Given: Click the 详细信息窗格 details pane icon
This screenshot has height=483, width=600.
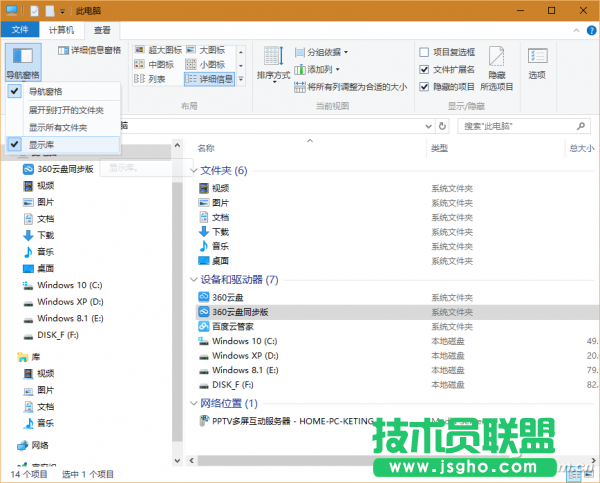Looking at the screenshot, I should [63, 50].
